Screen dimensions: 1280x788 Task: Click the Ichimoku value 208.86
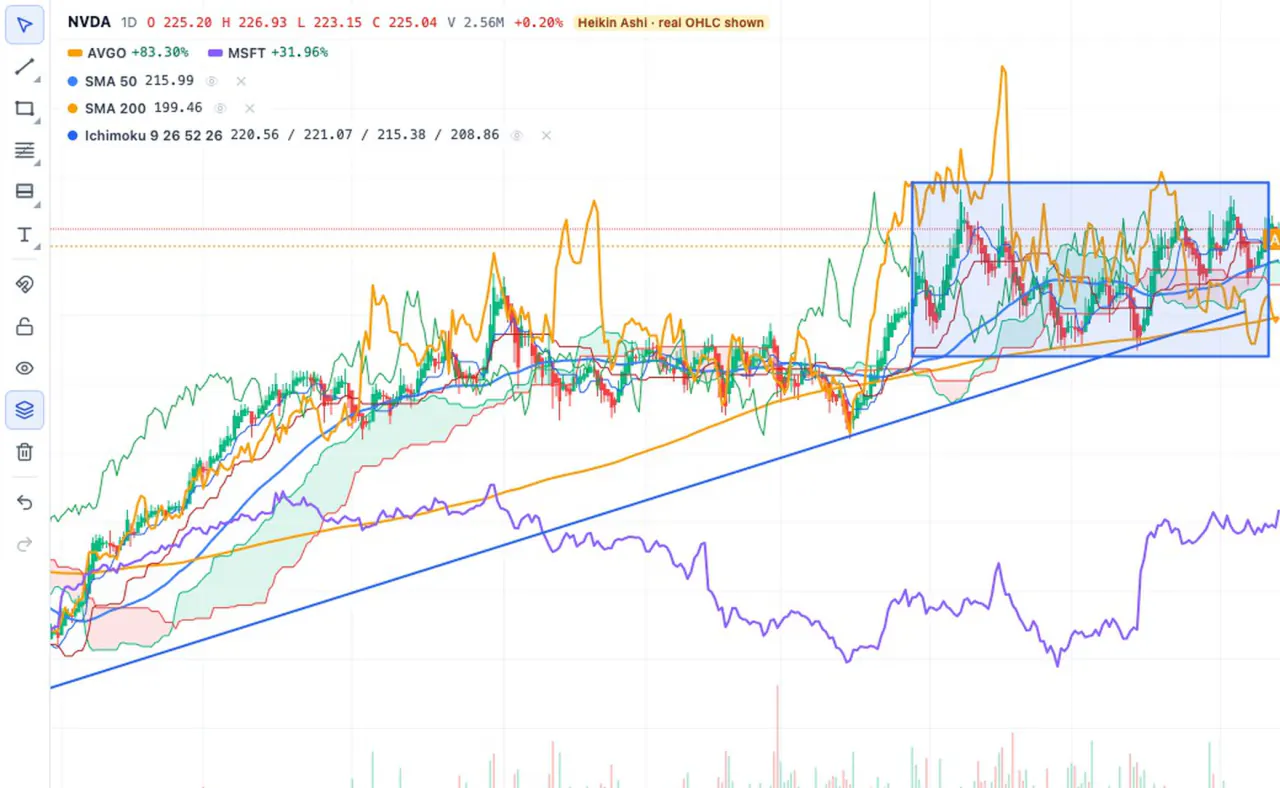tap(475, 135)
